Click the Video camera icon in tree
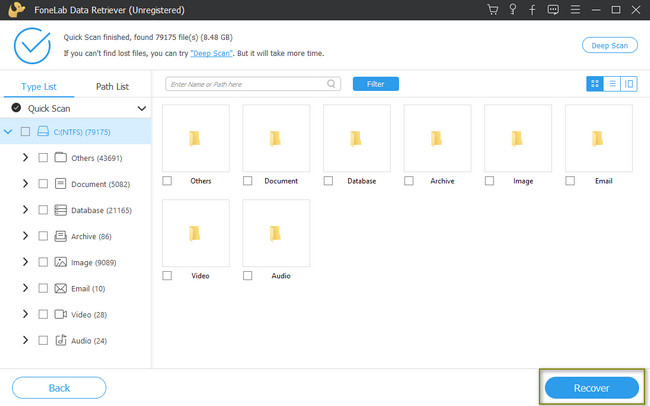This screenshot has height=406, width=650. 61,314
